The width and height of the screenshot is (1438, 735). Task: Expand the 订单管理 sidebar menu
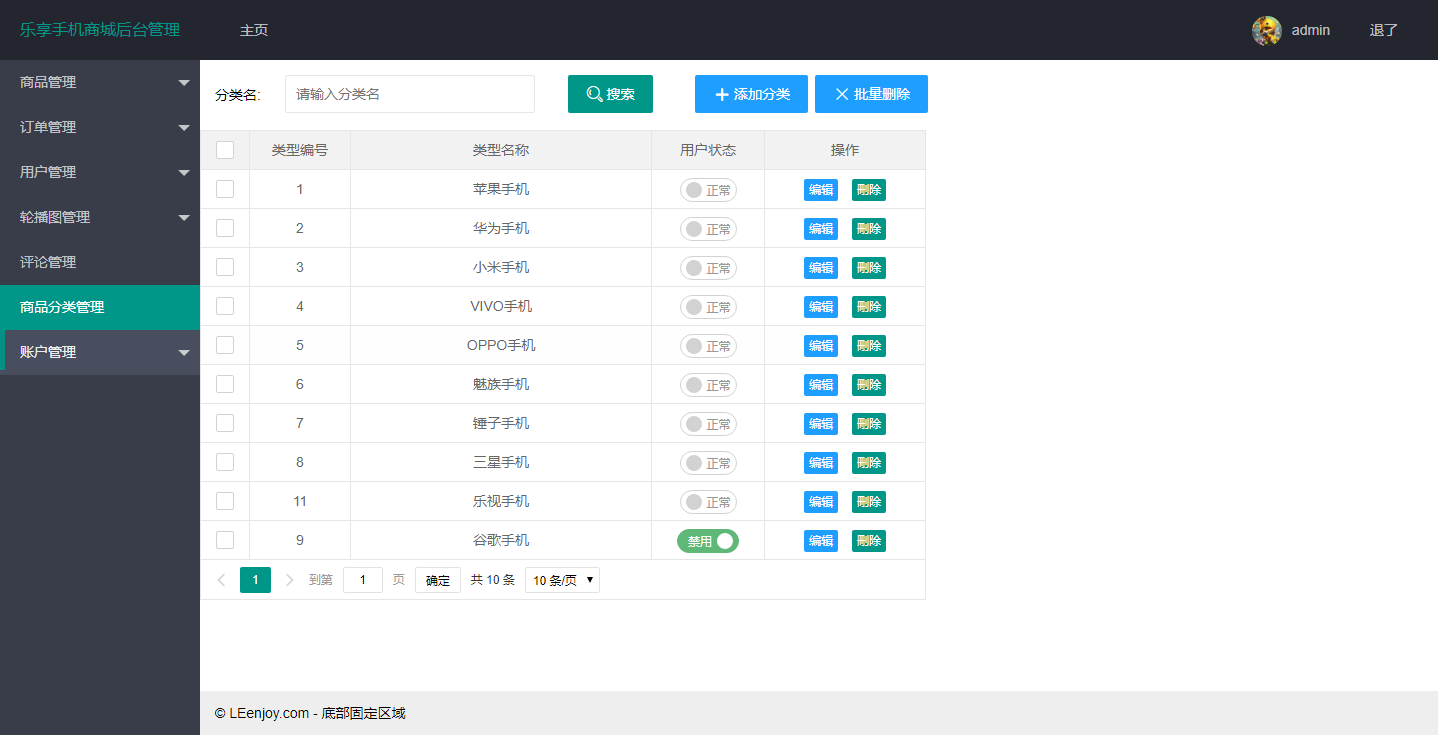pos(100,127)
